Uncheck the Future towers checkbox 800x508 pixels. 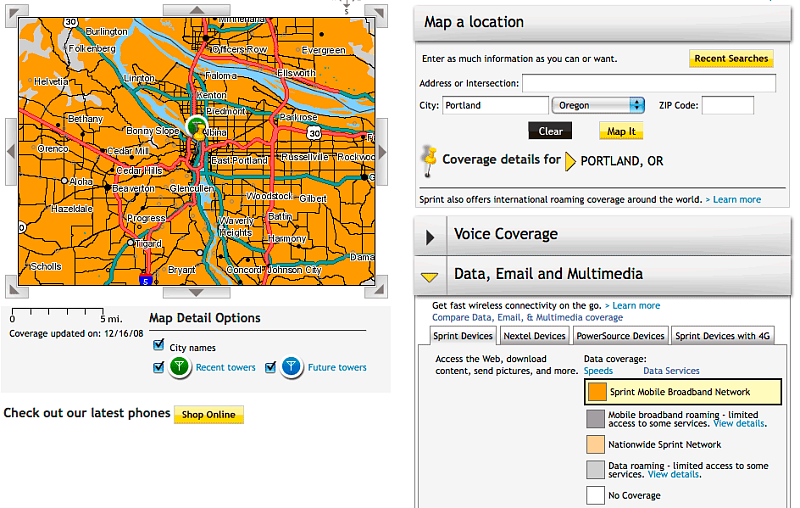click(x=271, y=367)
